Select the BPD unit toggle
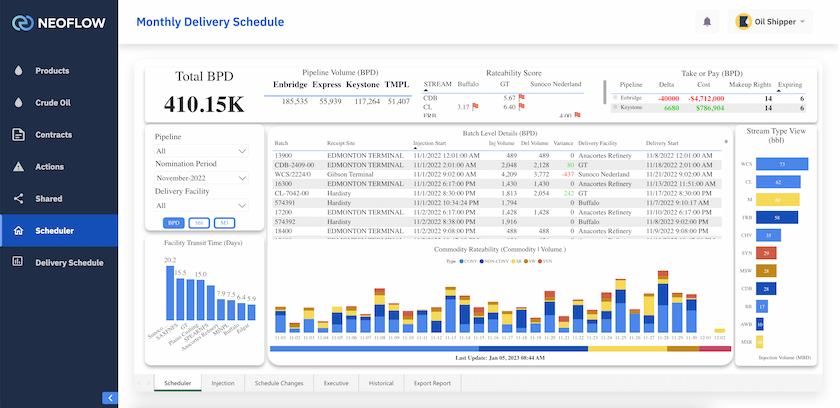 click(174, 223)
